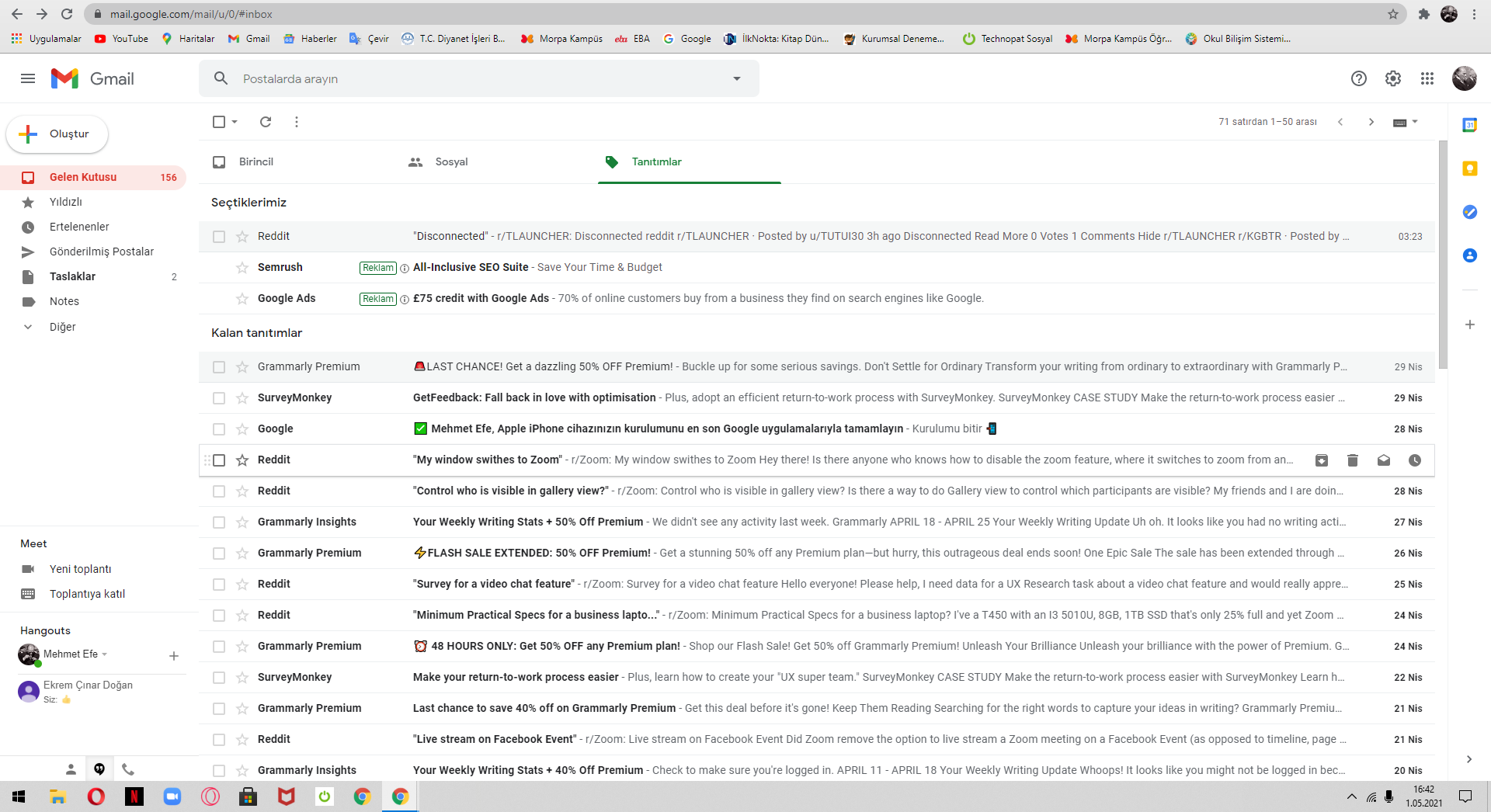This screenshot has height=812, width=1491.
Task: Check the Grammarly 'LAST CHANCE' email checkbox
Action: pyautogui.click(x=219, y=367)
